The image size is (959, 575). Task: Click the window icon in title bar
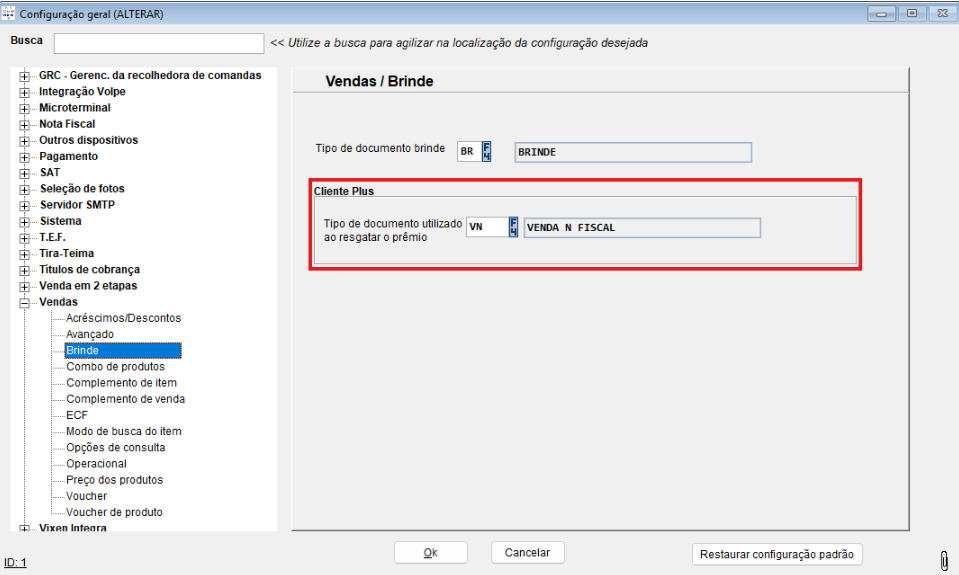coord(10,14)
